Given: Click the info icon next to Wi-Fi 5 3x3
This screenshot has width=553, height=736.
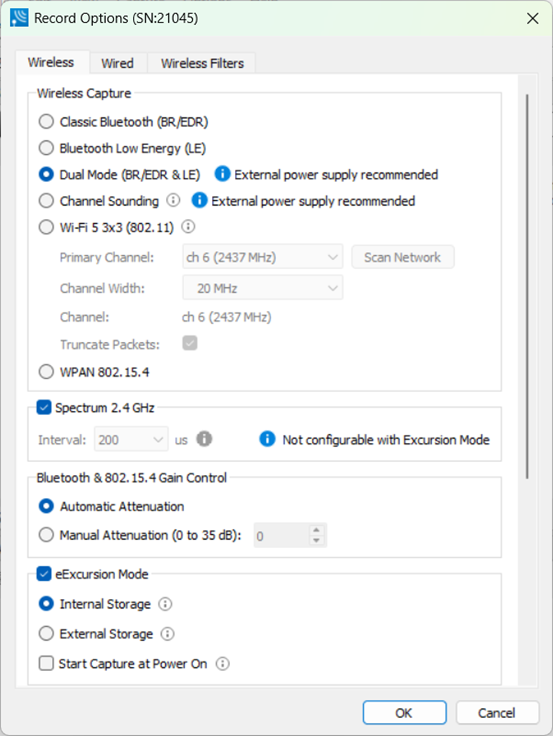Looking at the screenshot, I should coord(188,227).
